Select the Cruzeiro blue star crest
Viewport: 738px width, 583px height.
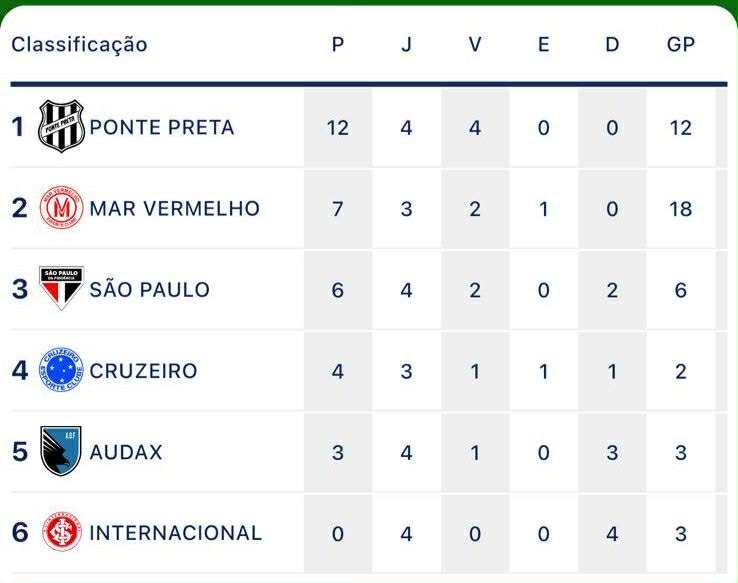tap(61, 370)
